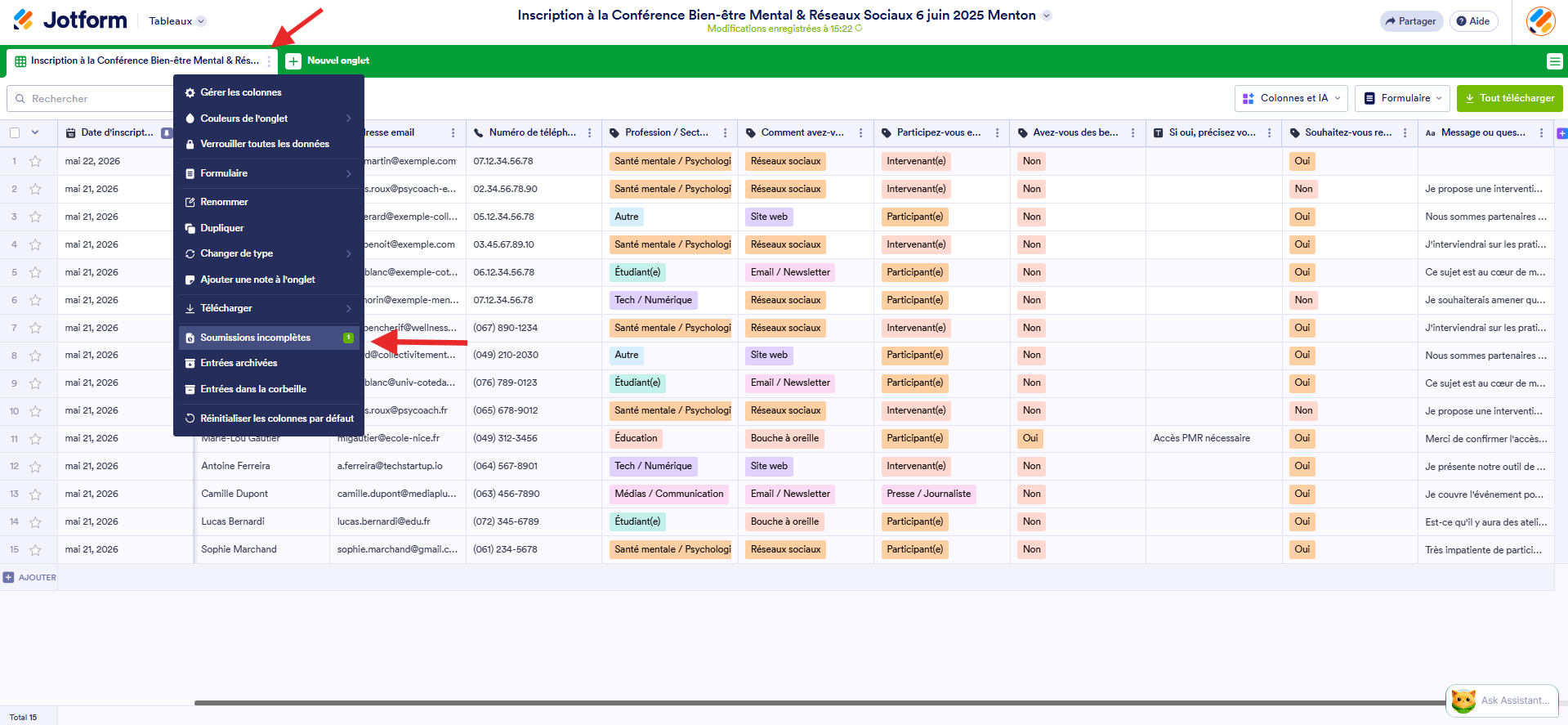
Task: Open the Formulaire view dropdown
Action: (1402, 98)
